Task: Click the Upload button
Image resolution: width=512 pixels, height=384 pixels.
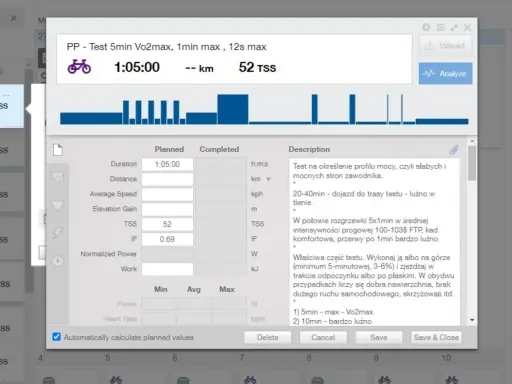Action: coord(445,45)
